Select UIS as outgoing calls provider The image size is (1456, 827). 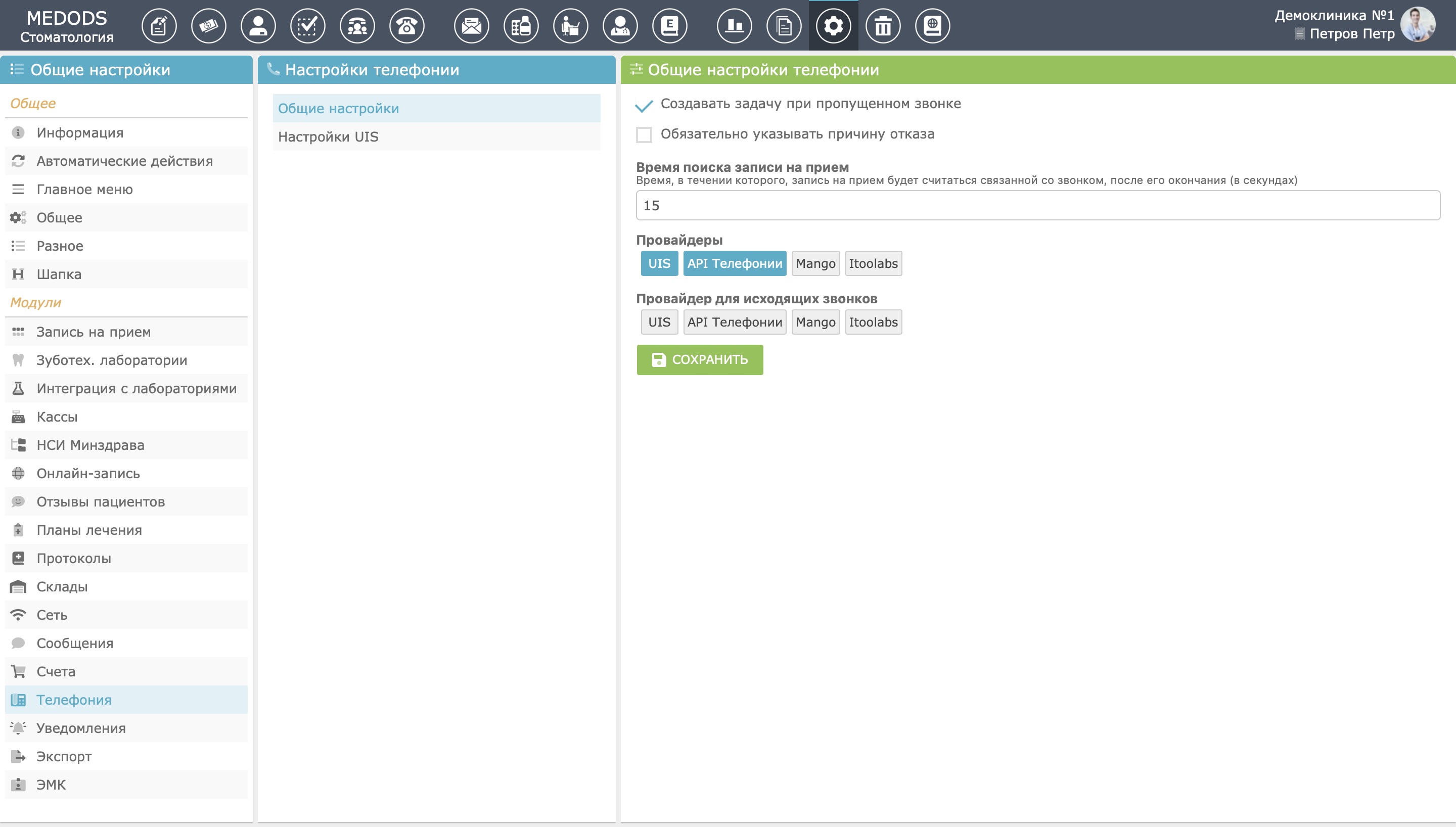pos(659,322)
